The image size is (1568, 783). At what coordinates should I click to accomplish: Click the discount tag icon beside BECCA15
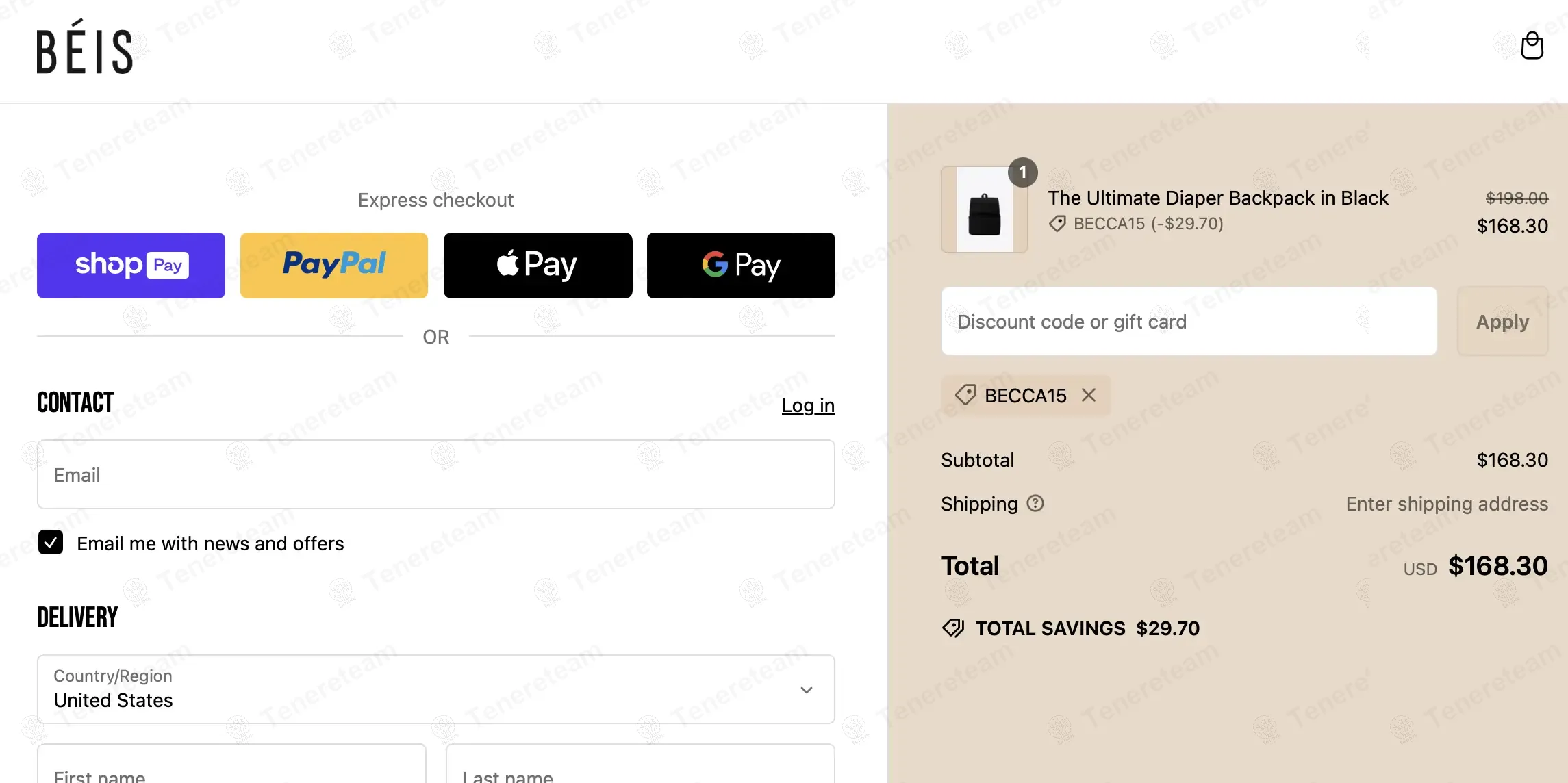[1057, 224]
